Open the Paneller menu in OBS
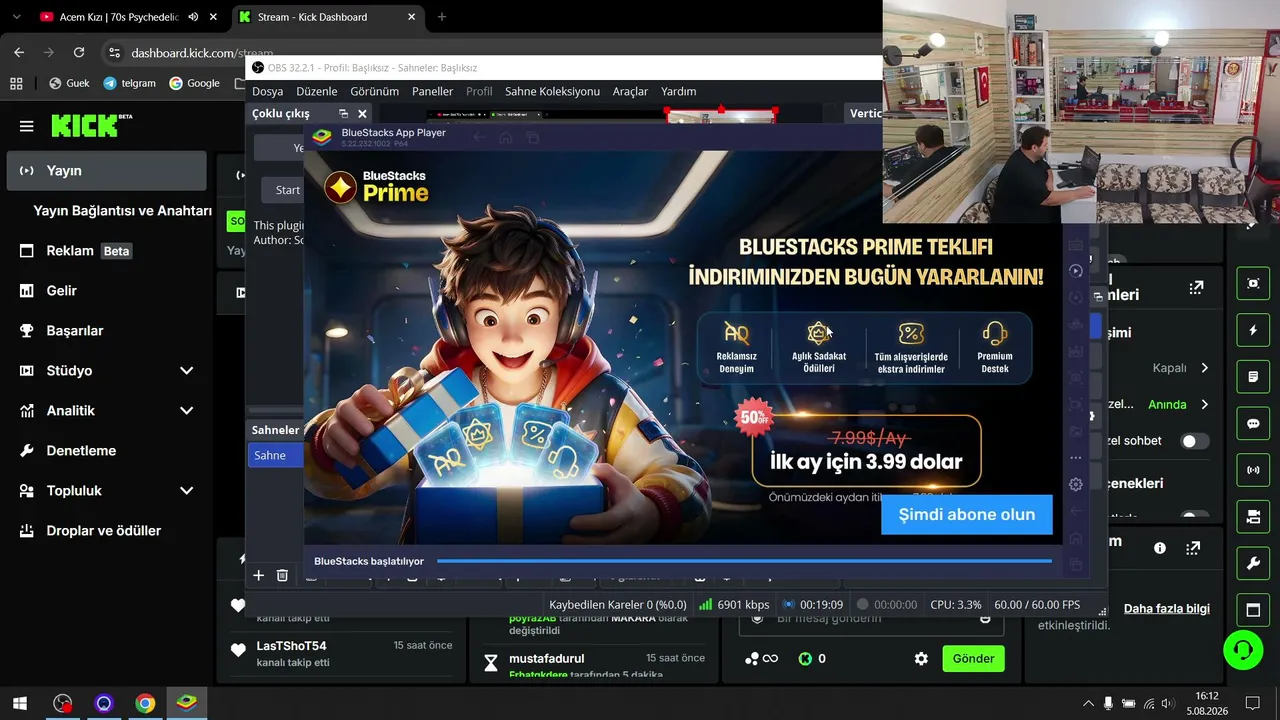The image size is (1280, 720). (x=433, y=91)
